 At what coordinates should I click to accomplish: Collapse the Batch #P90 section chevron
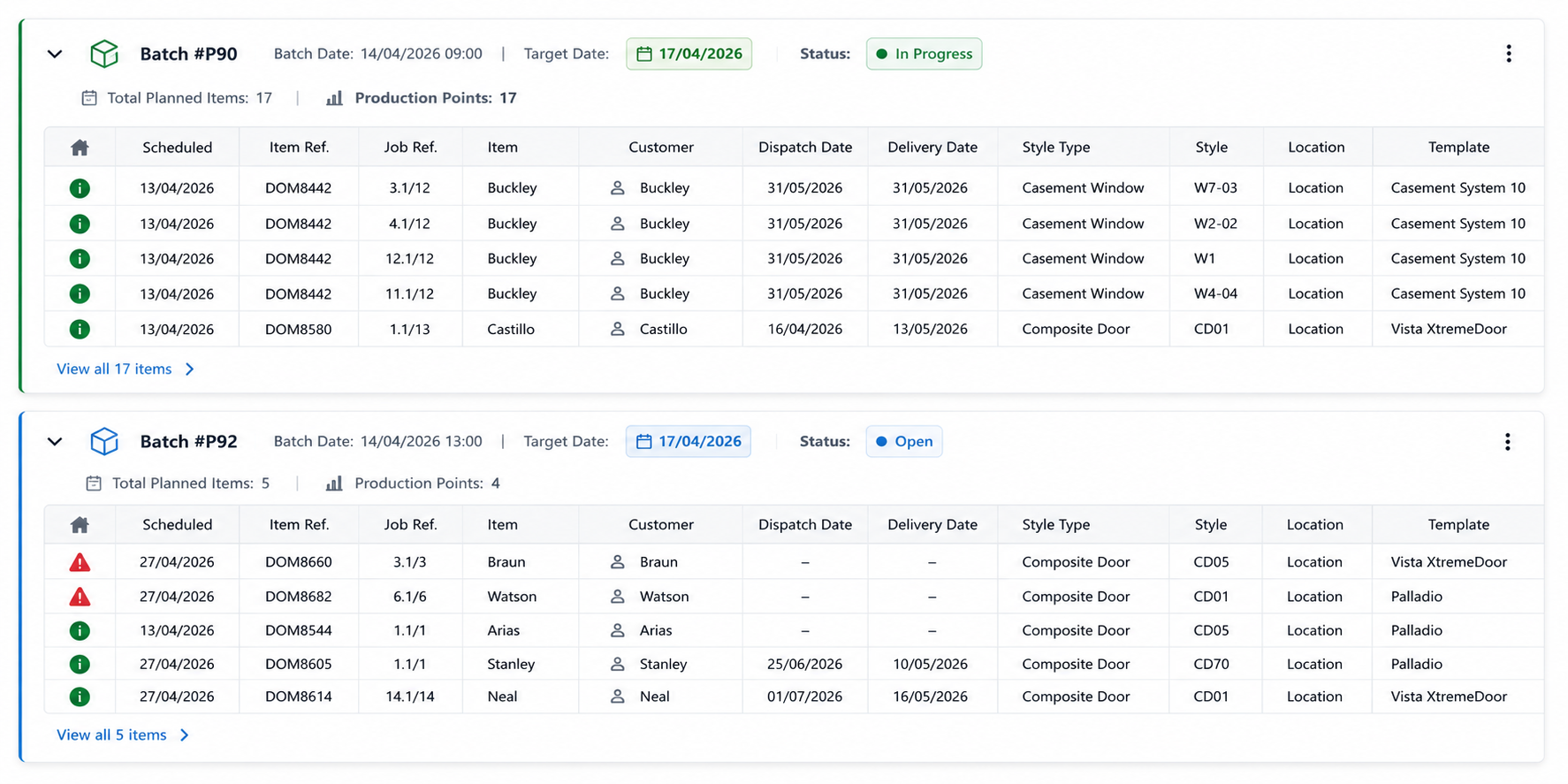pyautogui.click(x=55, y=54)
